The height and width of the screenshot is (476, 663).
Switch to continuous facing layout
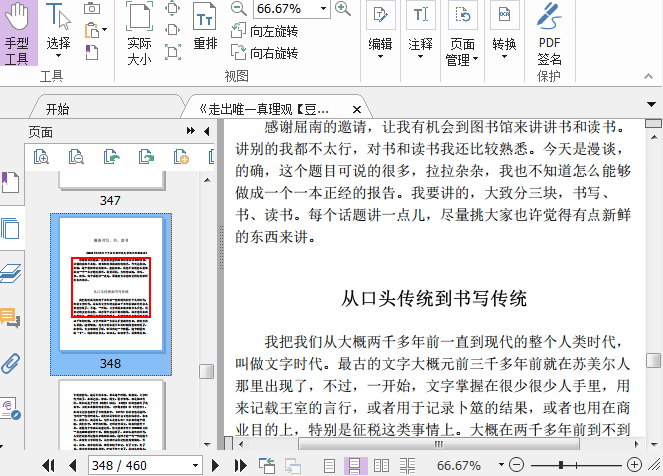click(408, 466)
